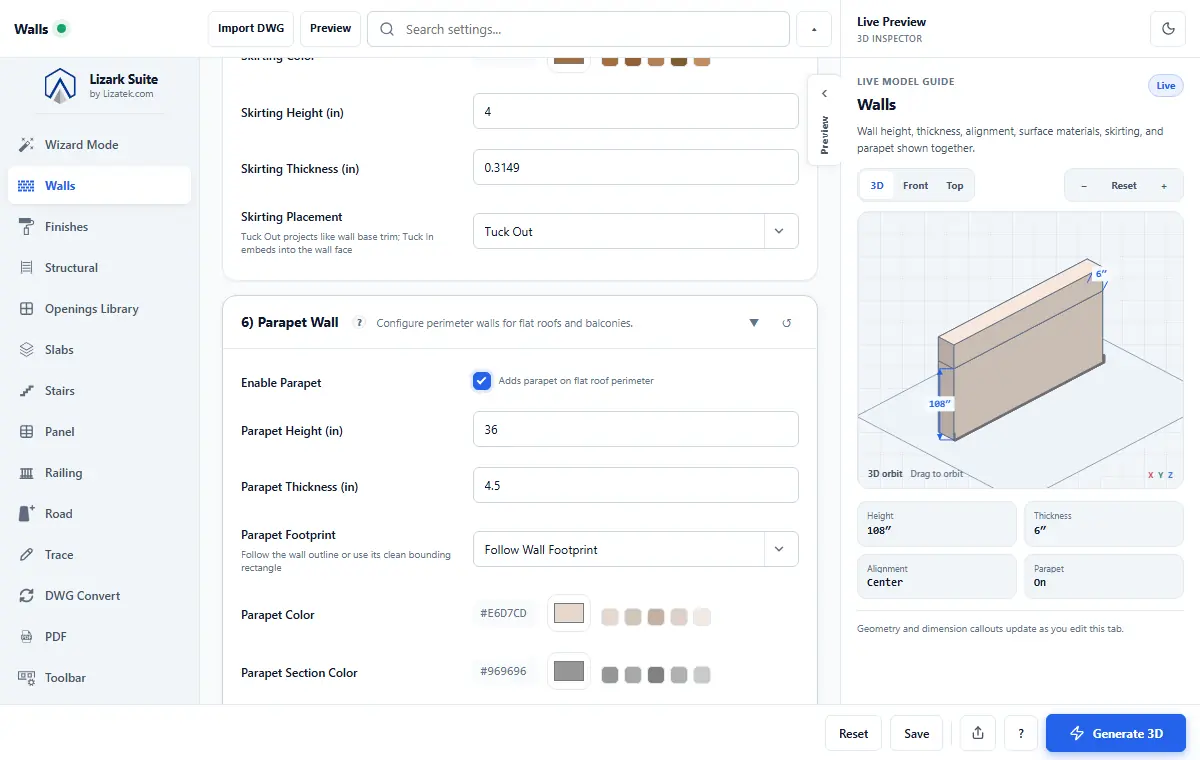
Task: Click the Generate 3D button
Action: [1116, 733]
